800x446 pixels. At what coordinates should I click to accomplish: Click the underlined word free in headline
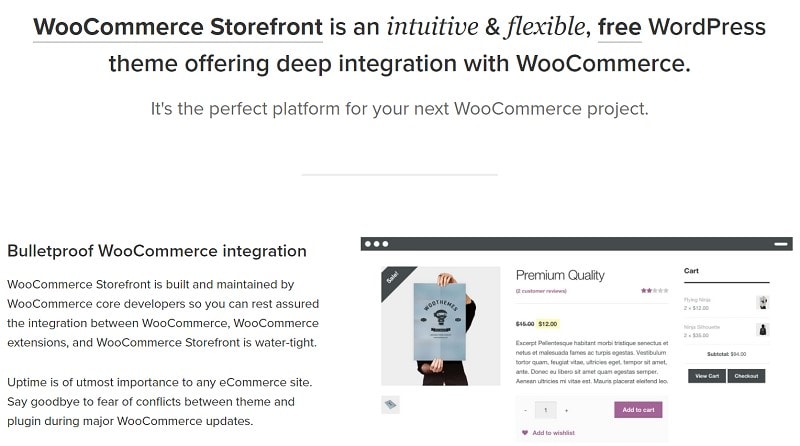coord(619,25)
